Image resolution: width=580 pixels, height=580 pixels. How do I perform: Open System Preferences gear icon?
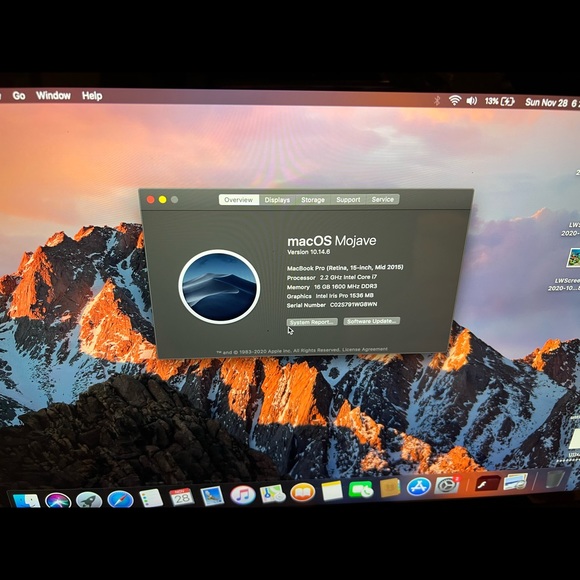click(x=447, y=485)
